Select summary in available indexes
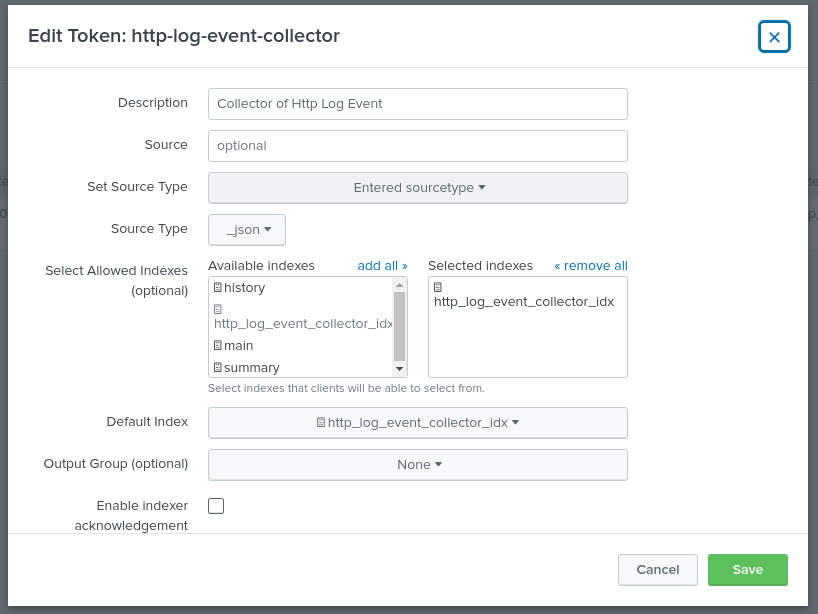 252,368
